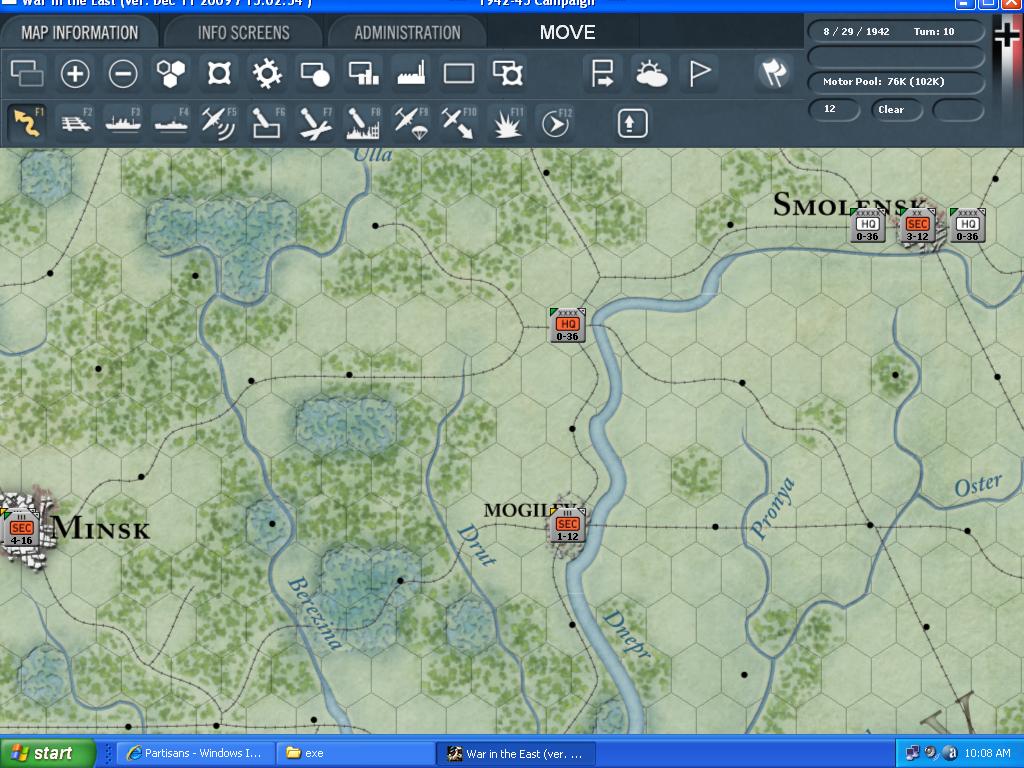The height and width of the screenshot is (768, 1024).
Task: Select the F5 air recon mode icon
Action: (x=219, y=123)
